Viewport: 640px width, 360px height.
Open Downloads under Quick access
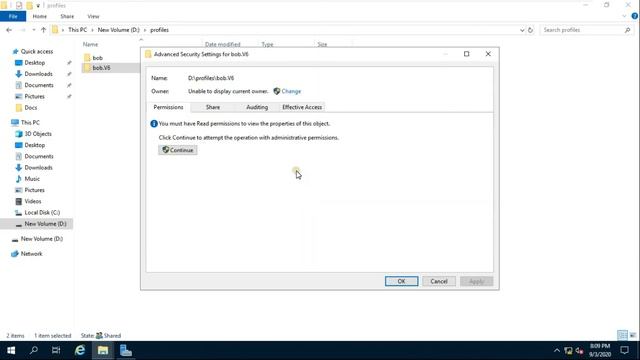tap(38, 74)
